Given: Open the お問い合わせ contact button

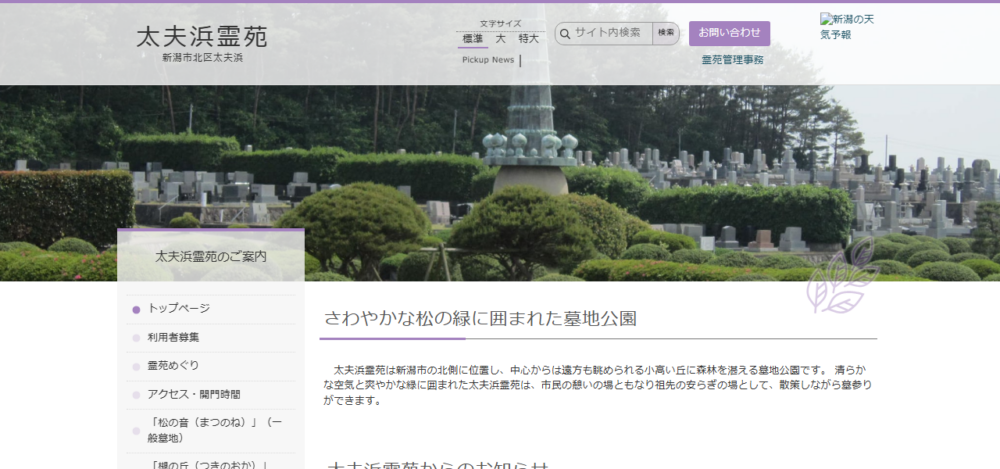Looking at the screenshot, I should click(730, 33).
